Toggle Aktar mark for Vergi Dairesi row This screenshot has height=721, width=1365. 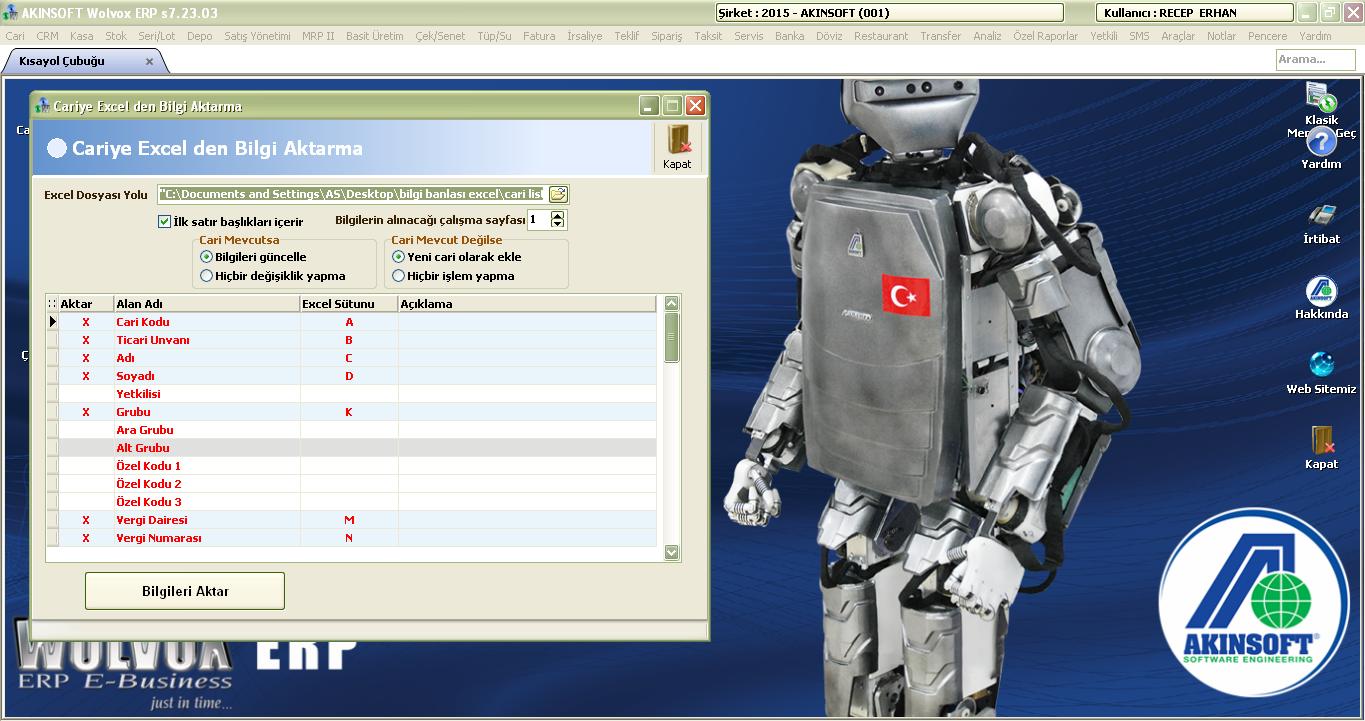(x=86, y=520)
